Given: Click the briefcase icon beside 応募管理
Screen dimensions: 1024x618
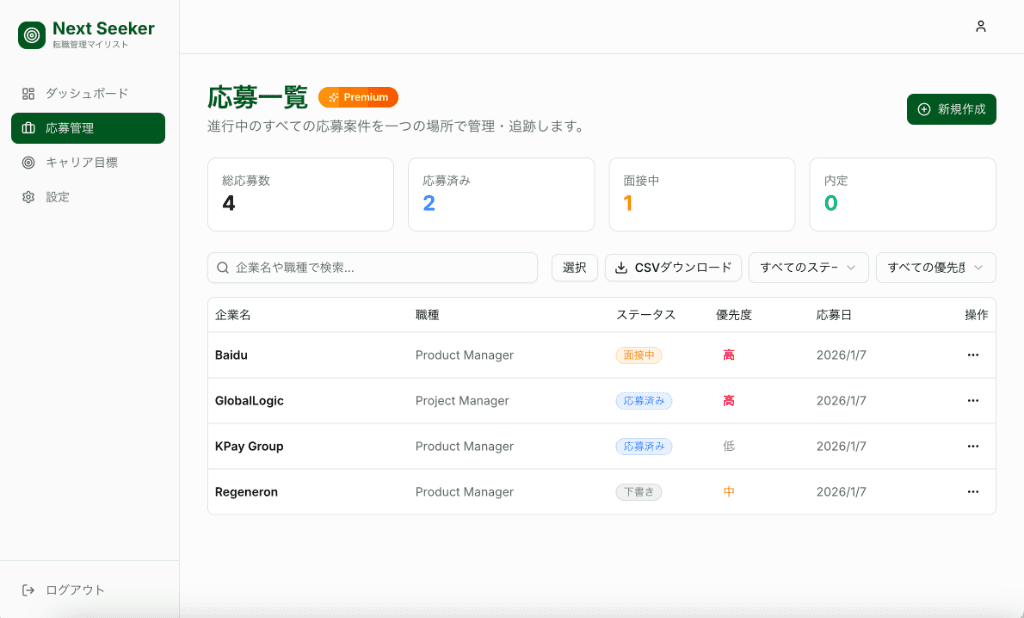Looking at the screenshot, I should coord(27,128).
